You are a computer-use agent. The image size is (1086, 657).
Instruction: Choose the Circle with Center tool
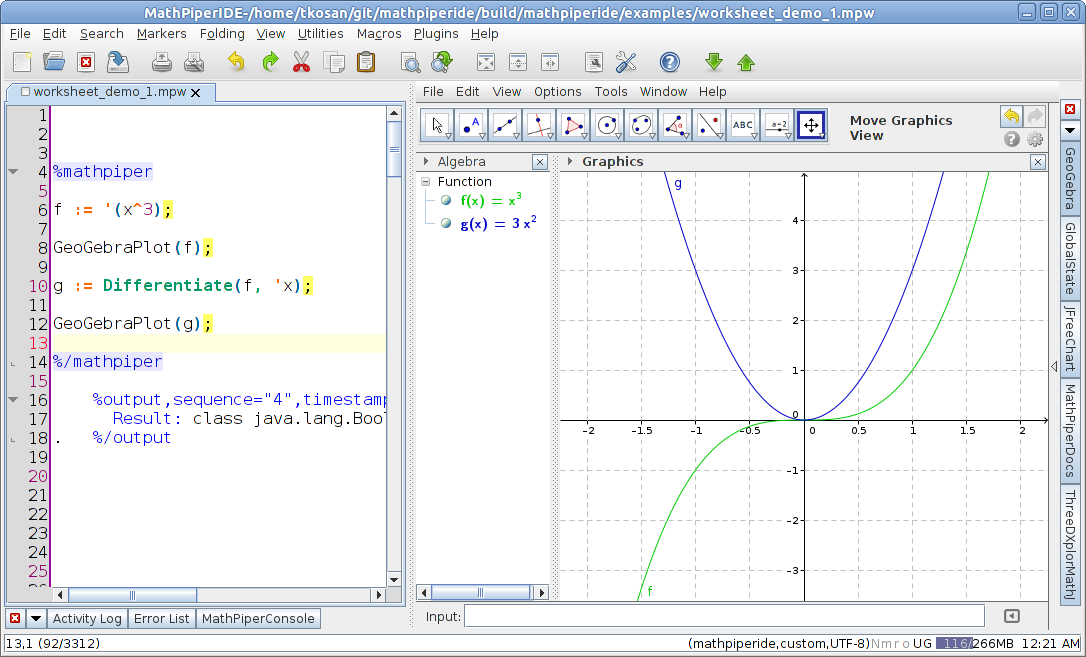607,125
